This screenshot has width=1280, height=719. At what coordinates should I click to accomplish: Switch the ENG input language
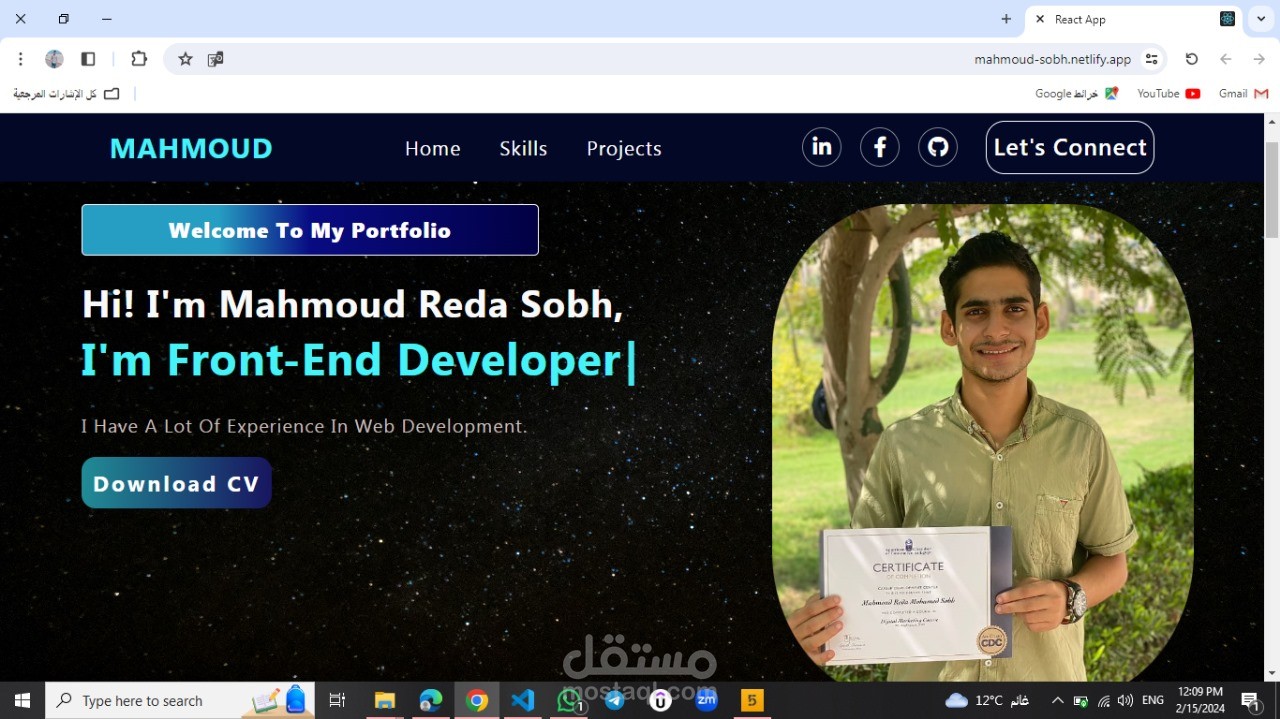pos(1152,700)
